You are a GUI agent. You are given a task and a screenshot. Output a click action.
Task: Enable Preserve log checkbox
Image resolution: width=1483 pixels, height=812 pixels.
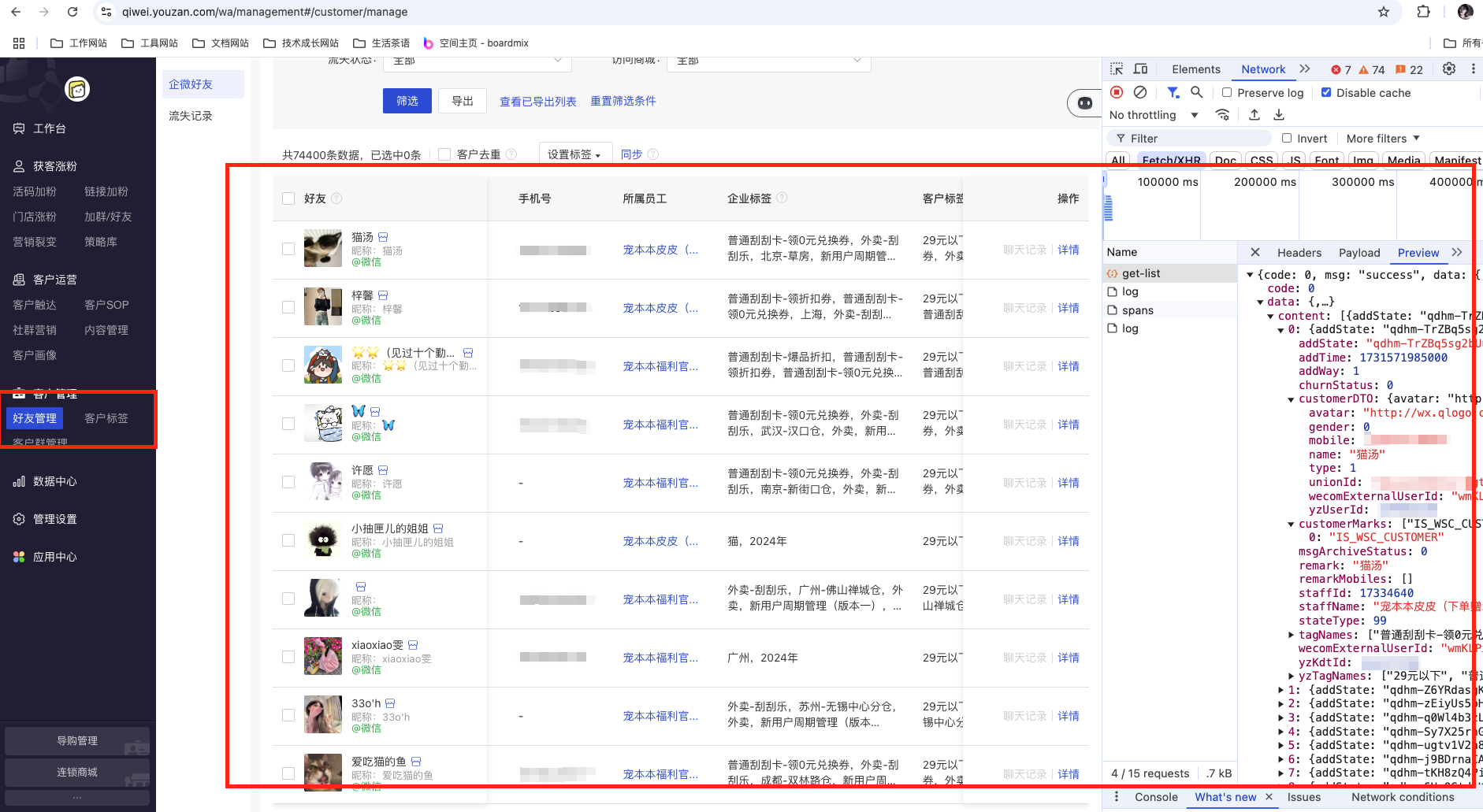pyautogui.click(x=1227, y=92)
